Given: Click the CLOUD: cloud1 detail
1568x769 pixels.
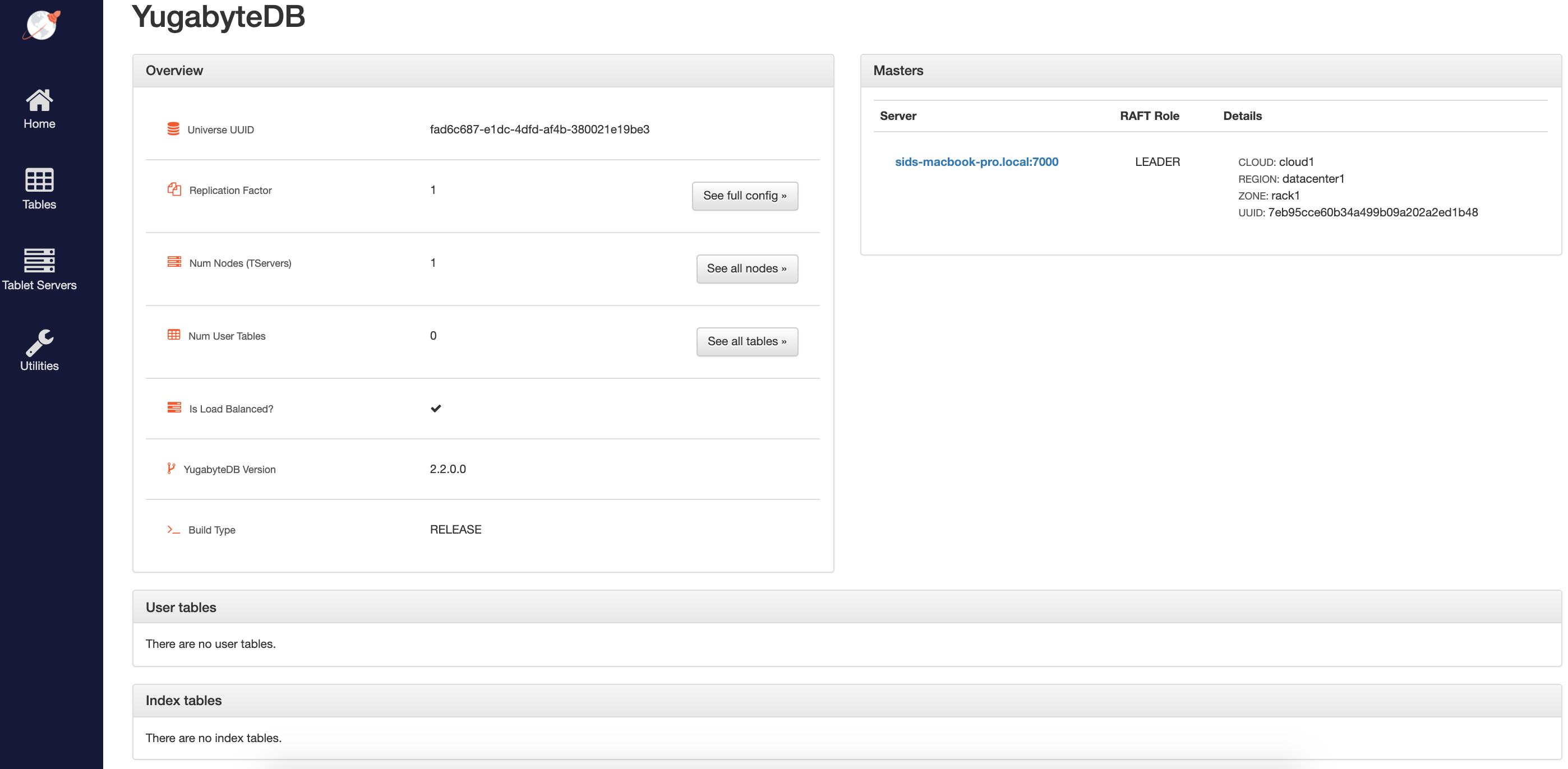Looking at the screenshot, I should point(1276,162).
